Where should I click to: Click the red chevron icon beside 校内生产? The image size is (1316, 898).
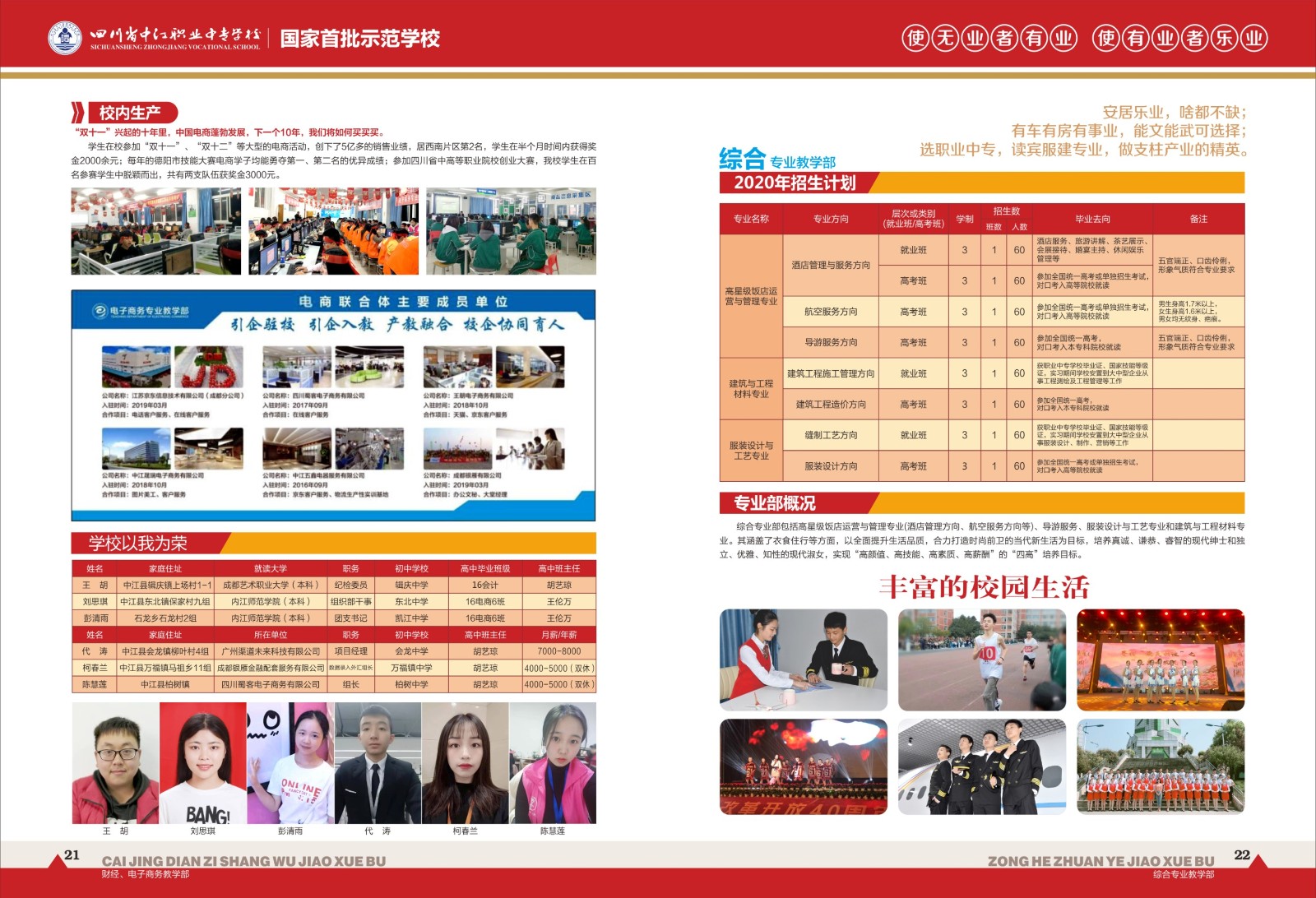click(78, 113)
